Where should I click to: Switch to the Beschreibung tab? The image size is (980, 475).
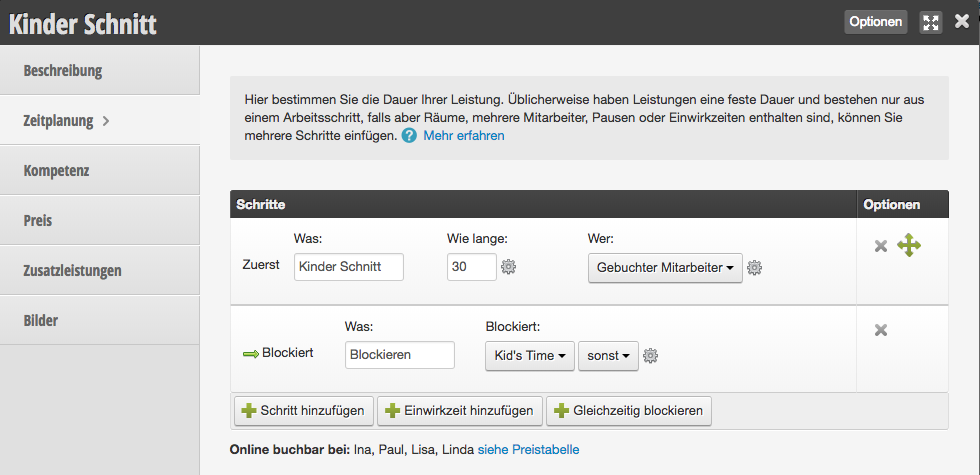point(100,70)
